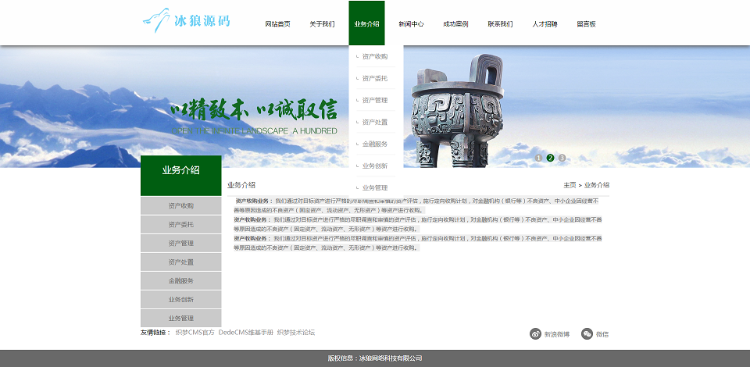Choose 业务管理 in the dropdown submenu

coord(375,188)
